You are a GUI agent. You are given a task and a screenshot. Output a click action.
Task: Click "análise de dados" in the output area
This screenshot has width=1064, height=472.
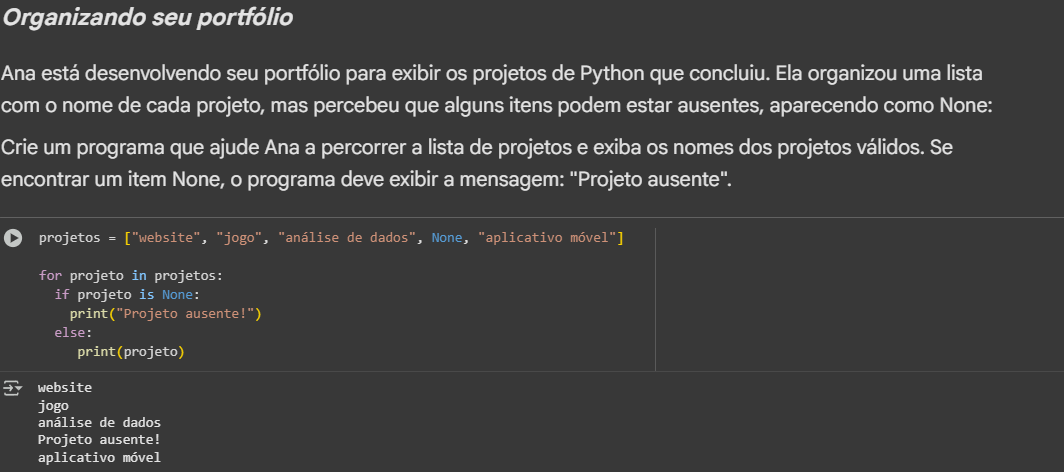[x=99, y=423]
